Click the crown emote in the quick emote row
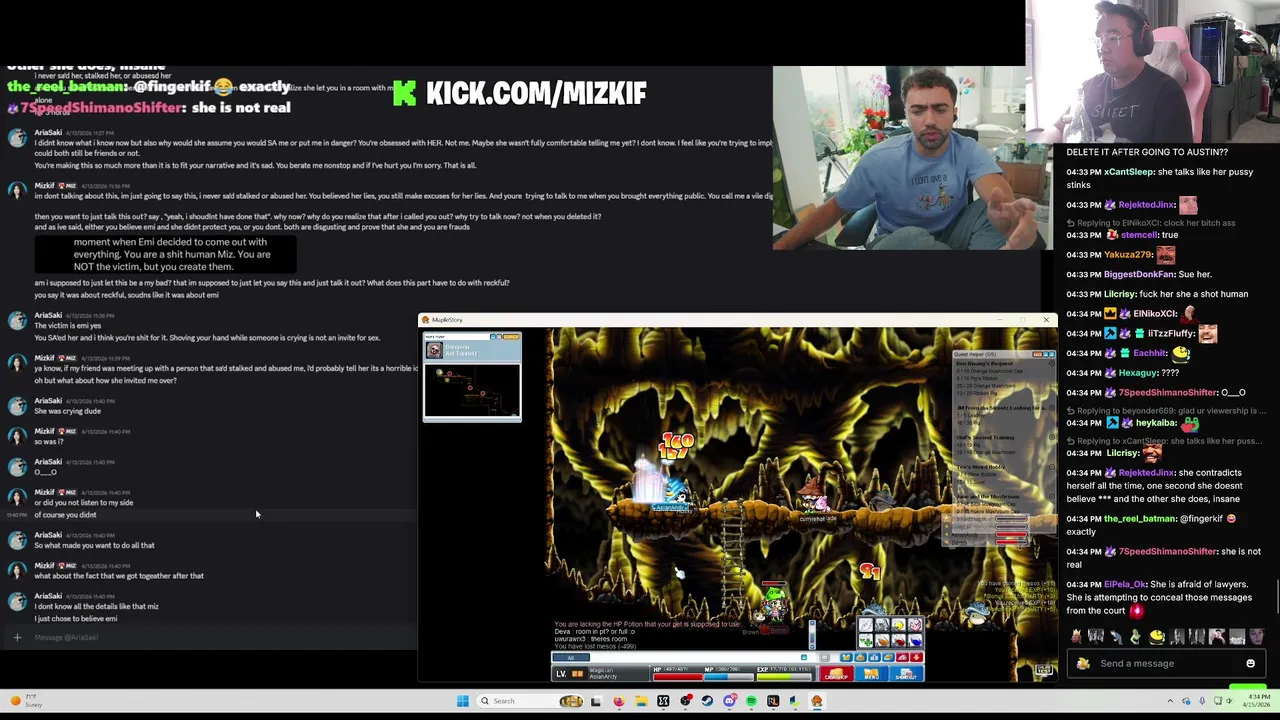The height and width of the screenshot is (720, 1280). pos(1077,636)
